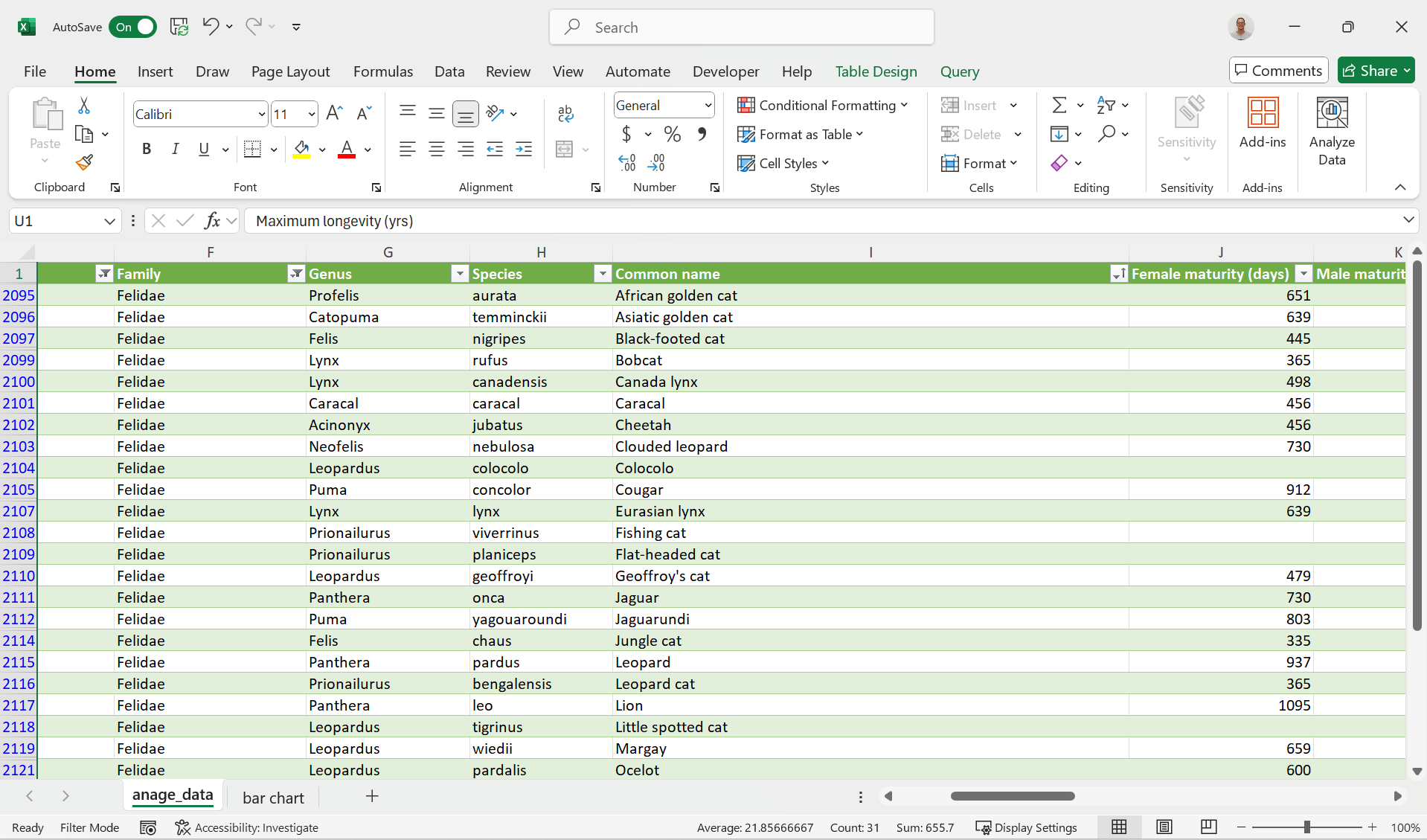Click the Format as Table icon
Screen dimensions: 1427x840
[747, 134]
